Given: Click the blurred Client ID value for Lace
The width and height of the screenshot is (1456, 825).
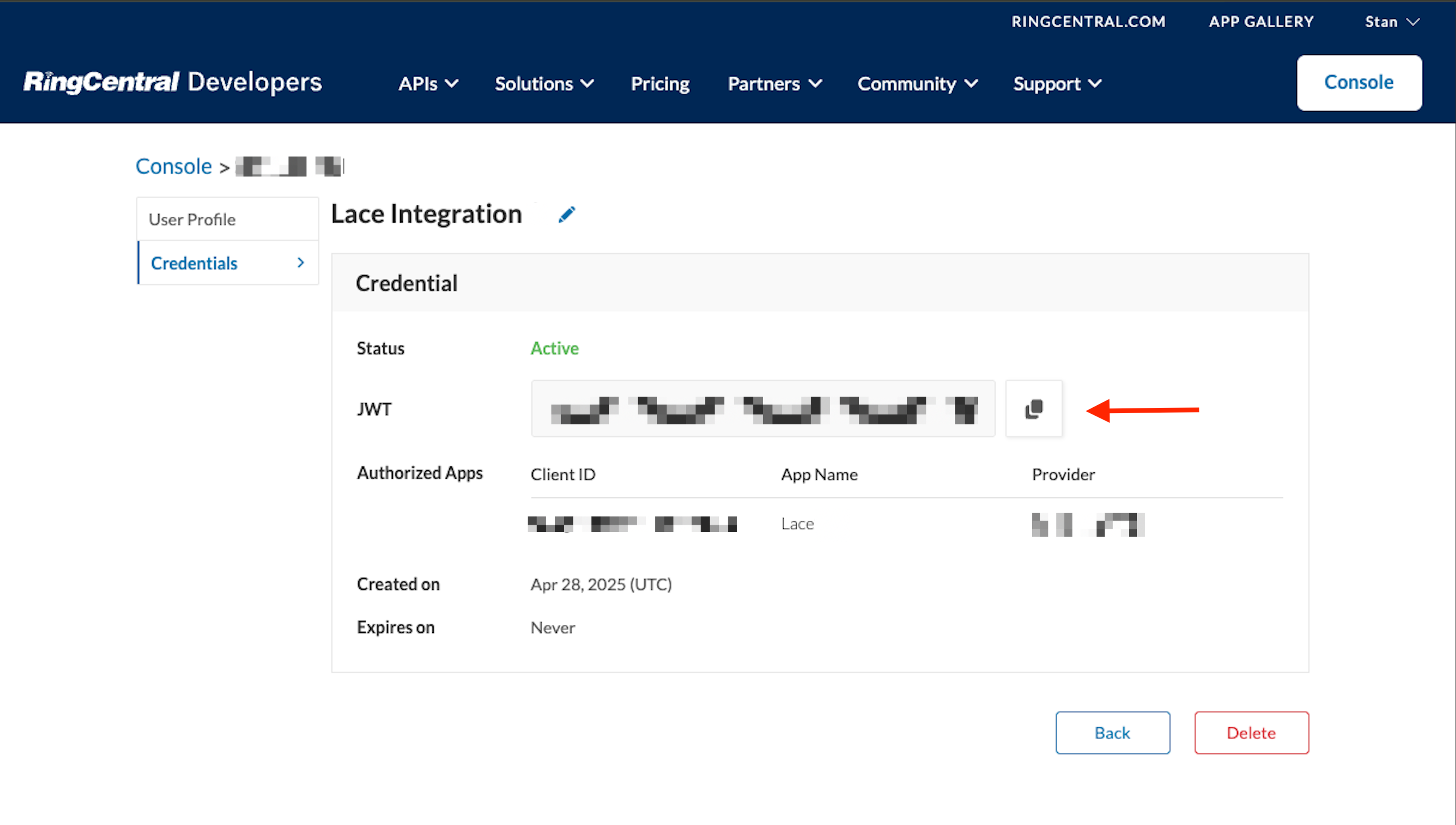Looking at the screenshot, I should pyautogui.click(x=632, y=523).
